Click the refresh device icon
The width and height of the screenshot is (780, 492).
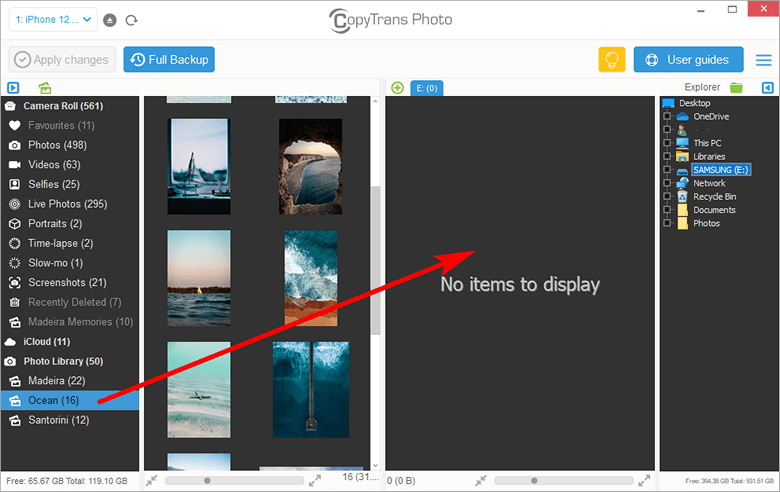tap(131, 20)
